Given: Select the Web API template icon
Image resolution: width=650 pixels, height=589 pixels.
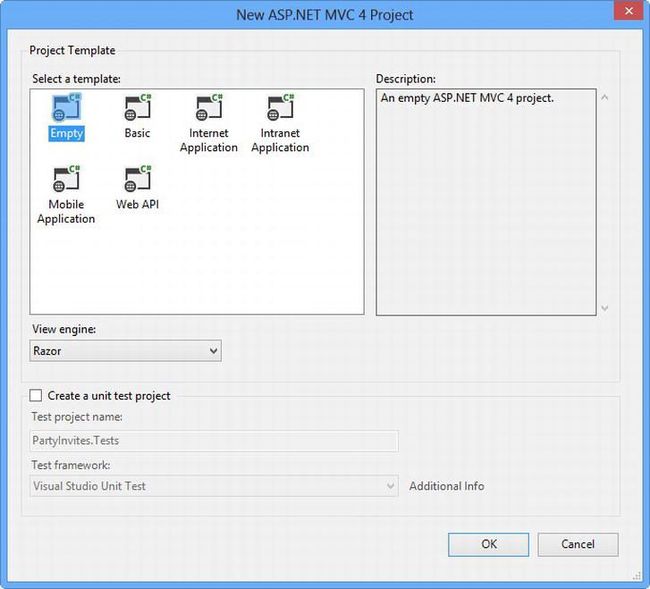Looking at the screenshot, I should coord(138,179).
